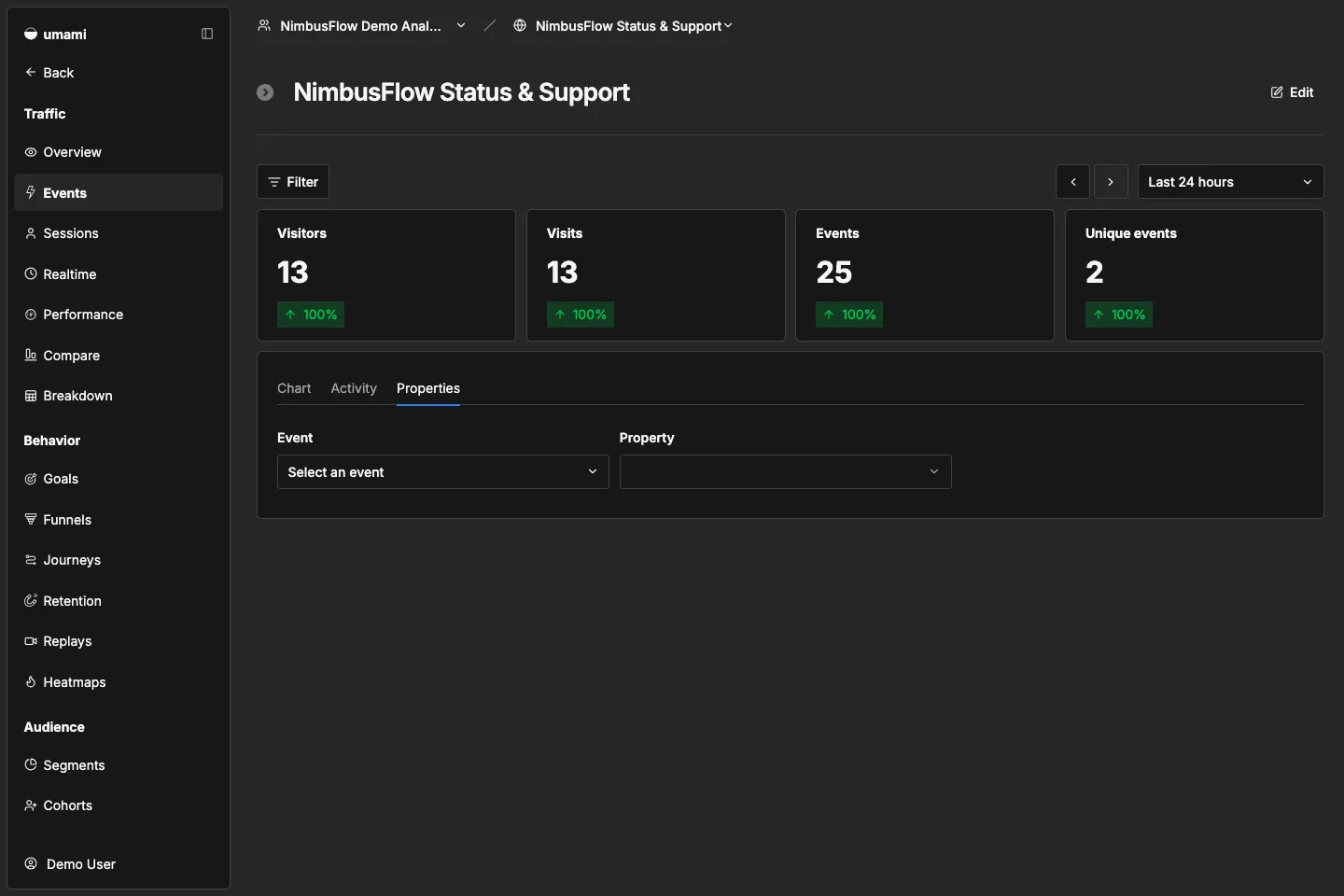The image size is (1344, 896).
Task: Click the globe icon beside website name
Action: (x=520, y=25)
